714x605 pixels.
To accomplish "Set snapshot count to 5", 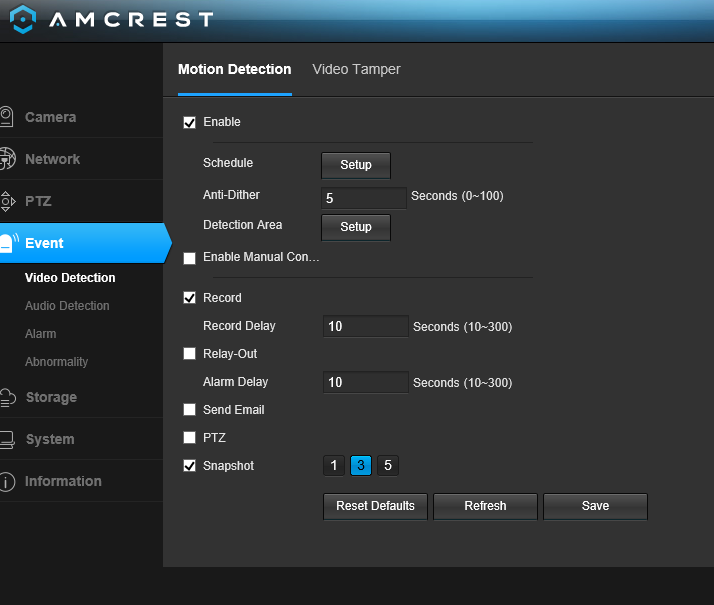I will point(388,465).
